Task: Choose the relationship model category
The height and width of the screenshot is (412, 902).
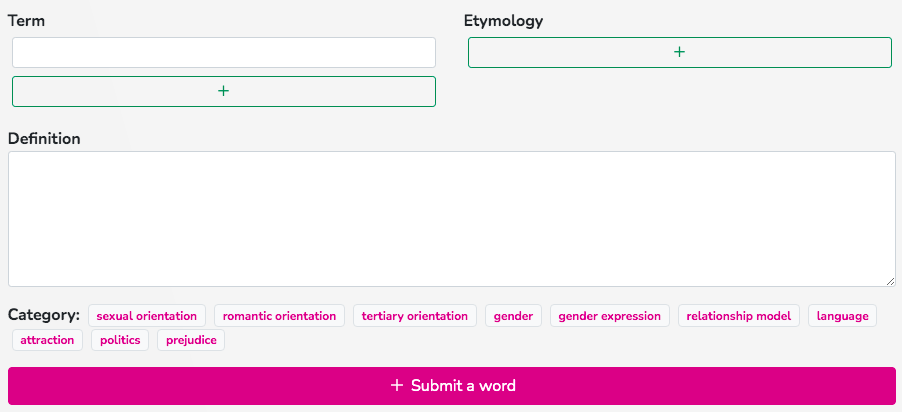Action: tap(739, 316)
